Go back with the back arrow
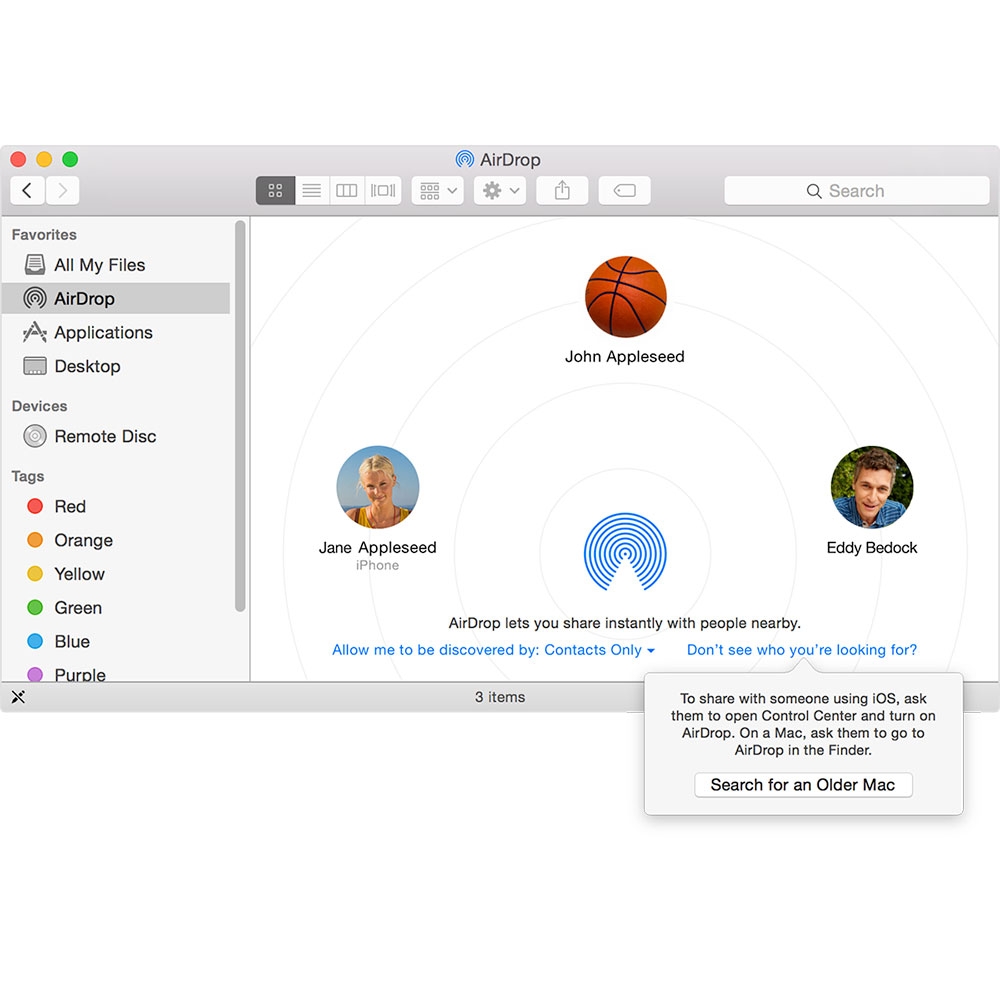This screenshot has height=1000, width=1000. click(x=27, y=191)
